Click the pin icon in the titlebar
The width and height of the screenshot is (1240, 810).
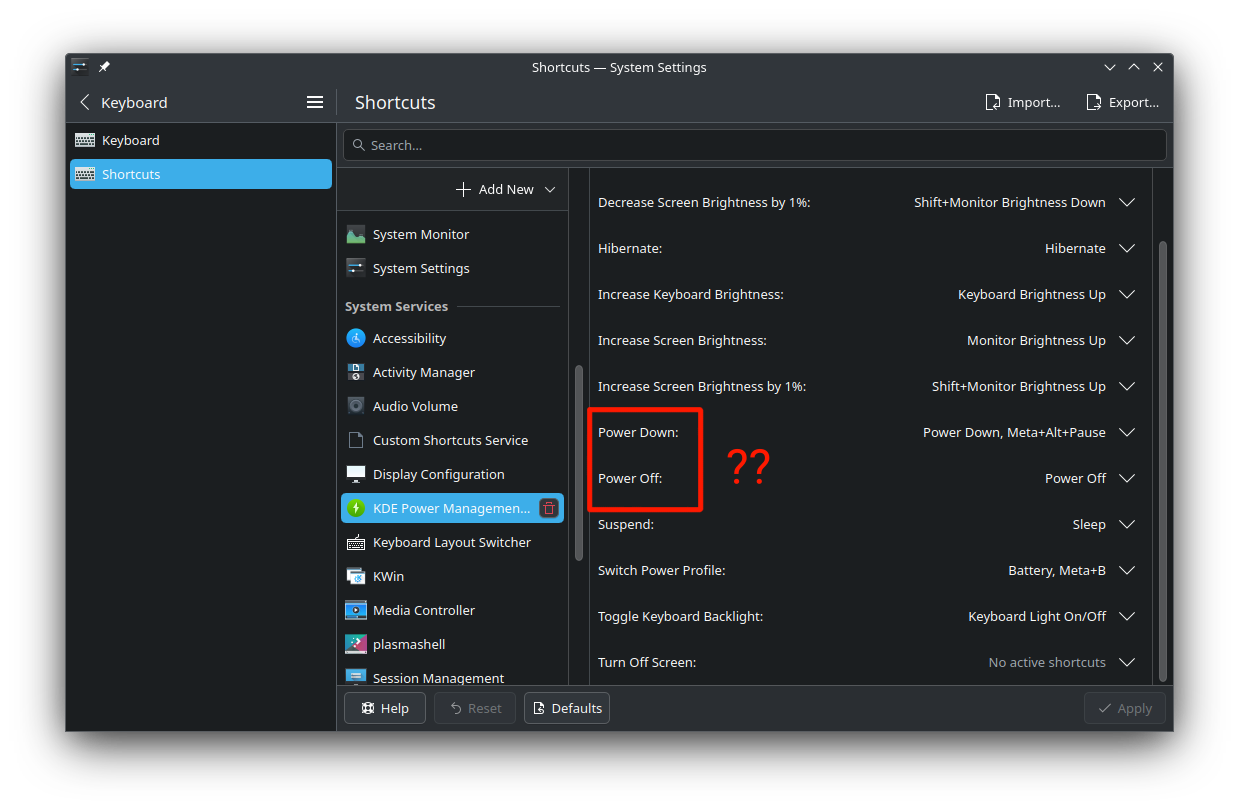[104, 66]
